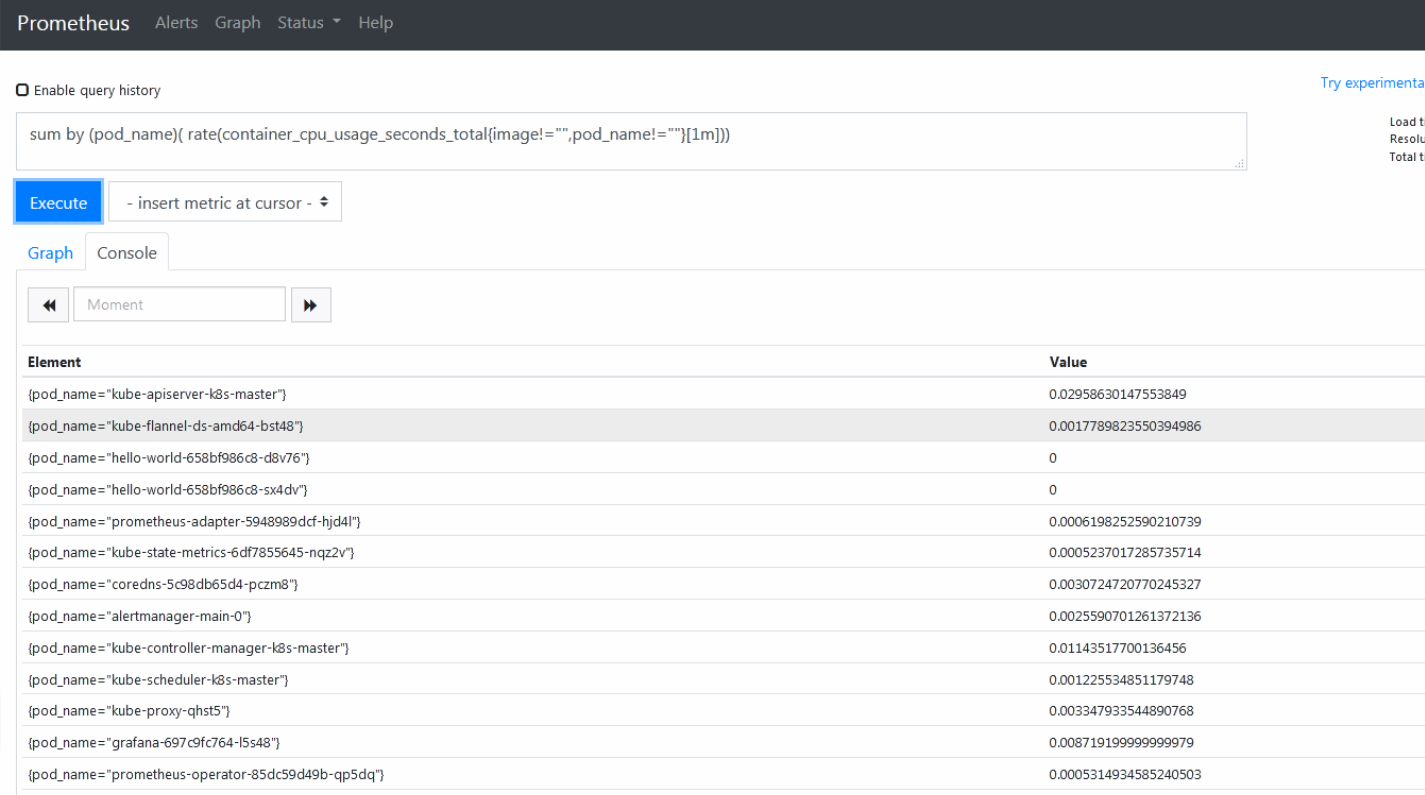Select the Console tab
The height and width of the screenshot is (795, 1425).
point(126,253)
